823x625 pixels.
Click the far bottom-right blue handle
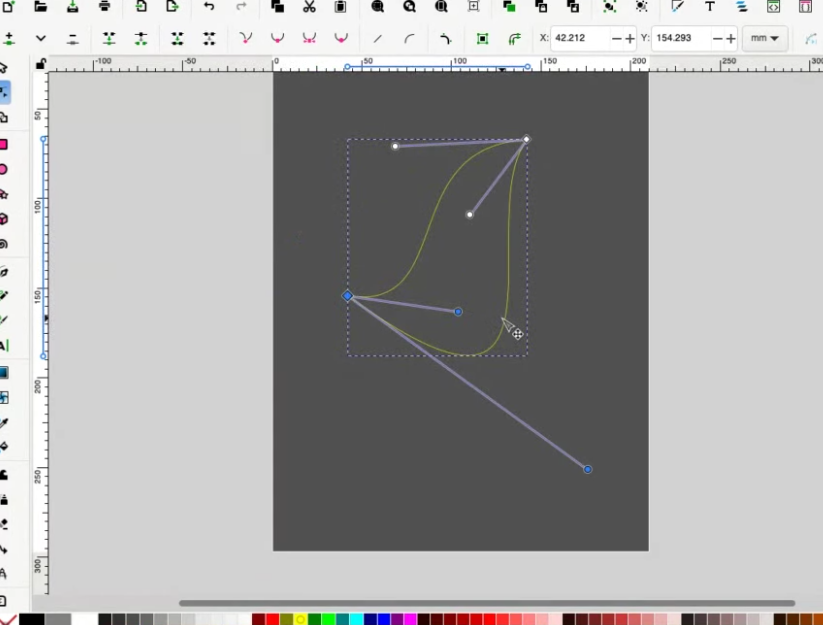click(587, 469)
